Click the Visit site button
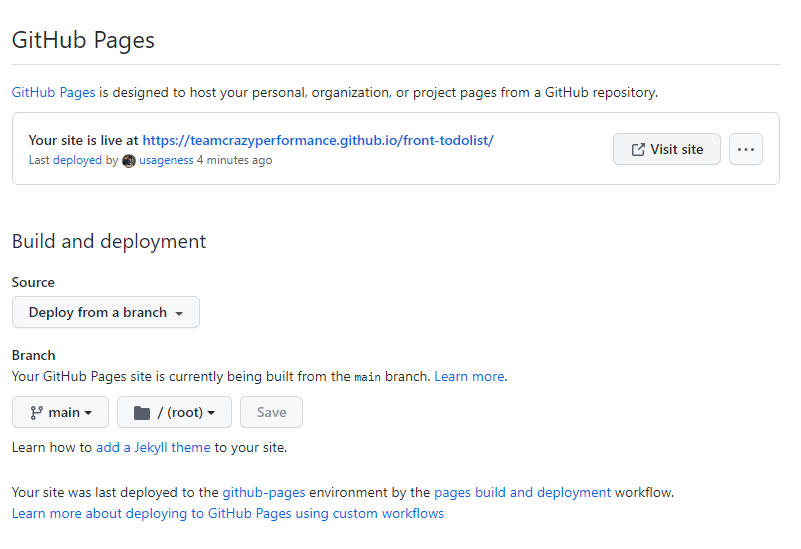 (x=667, y=149)
